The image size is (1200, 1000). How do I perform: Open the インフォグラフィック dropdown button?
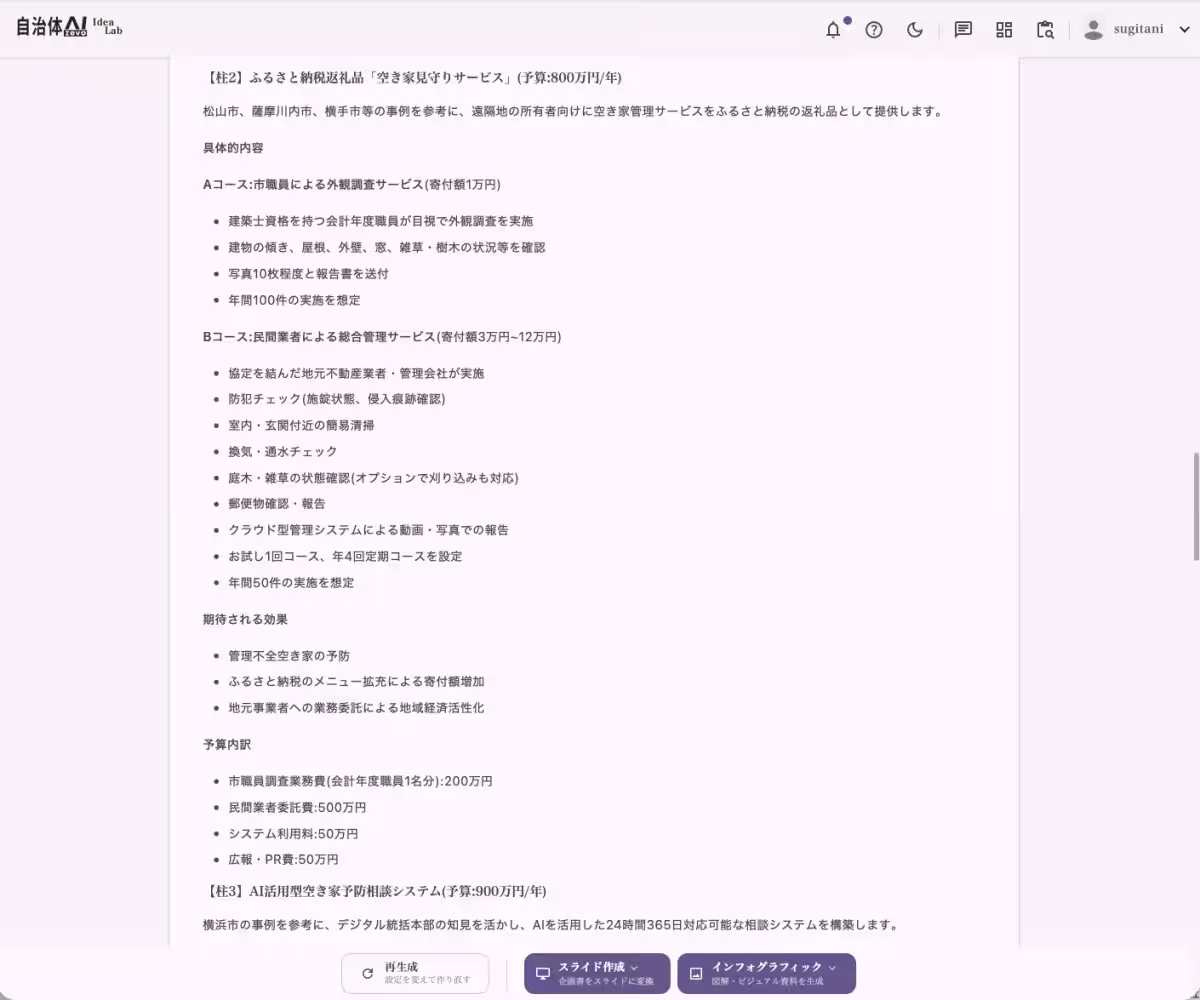click(x=767, y=973)
